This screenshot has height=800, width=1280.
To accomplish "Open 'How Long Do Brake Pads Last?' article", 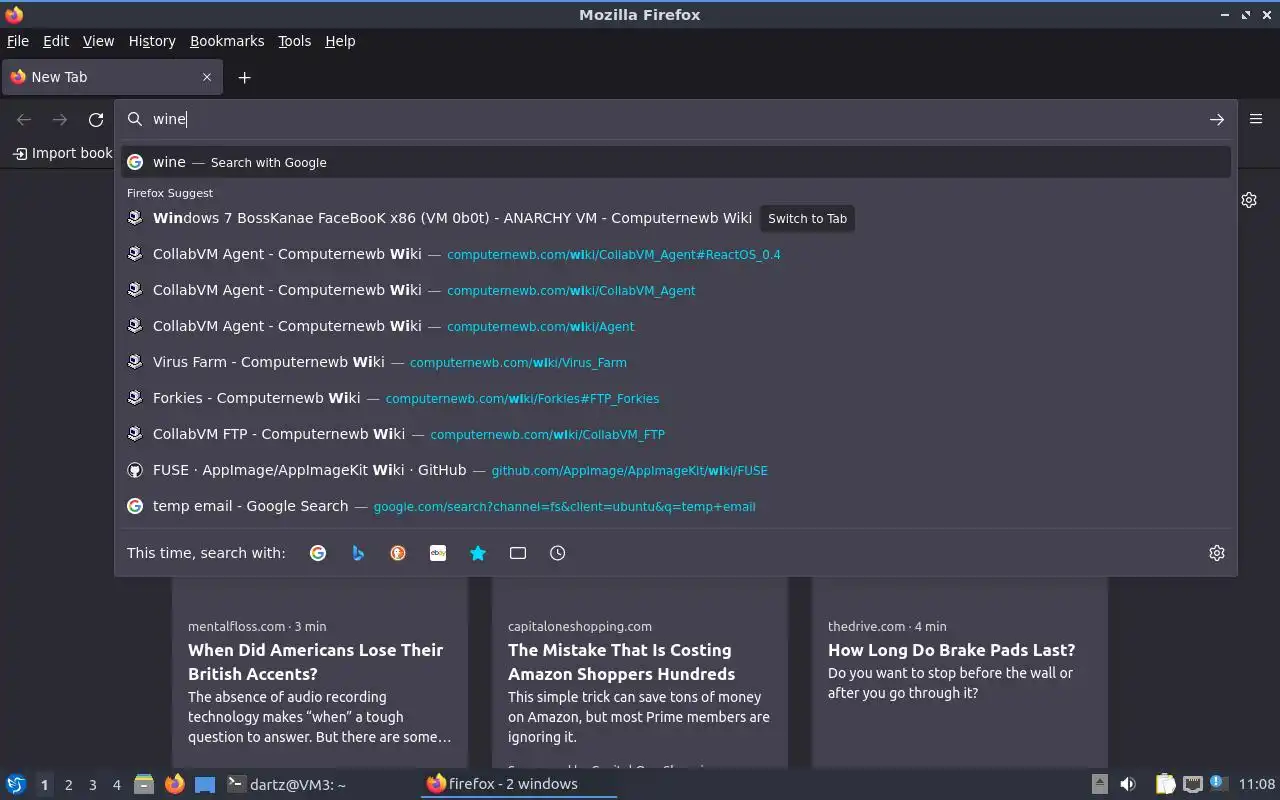I will point(952,650).
